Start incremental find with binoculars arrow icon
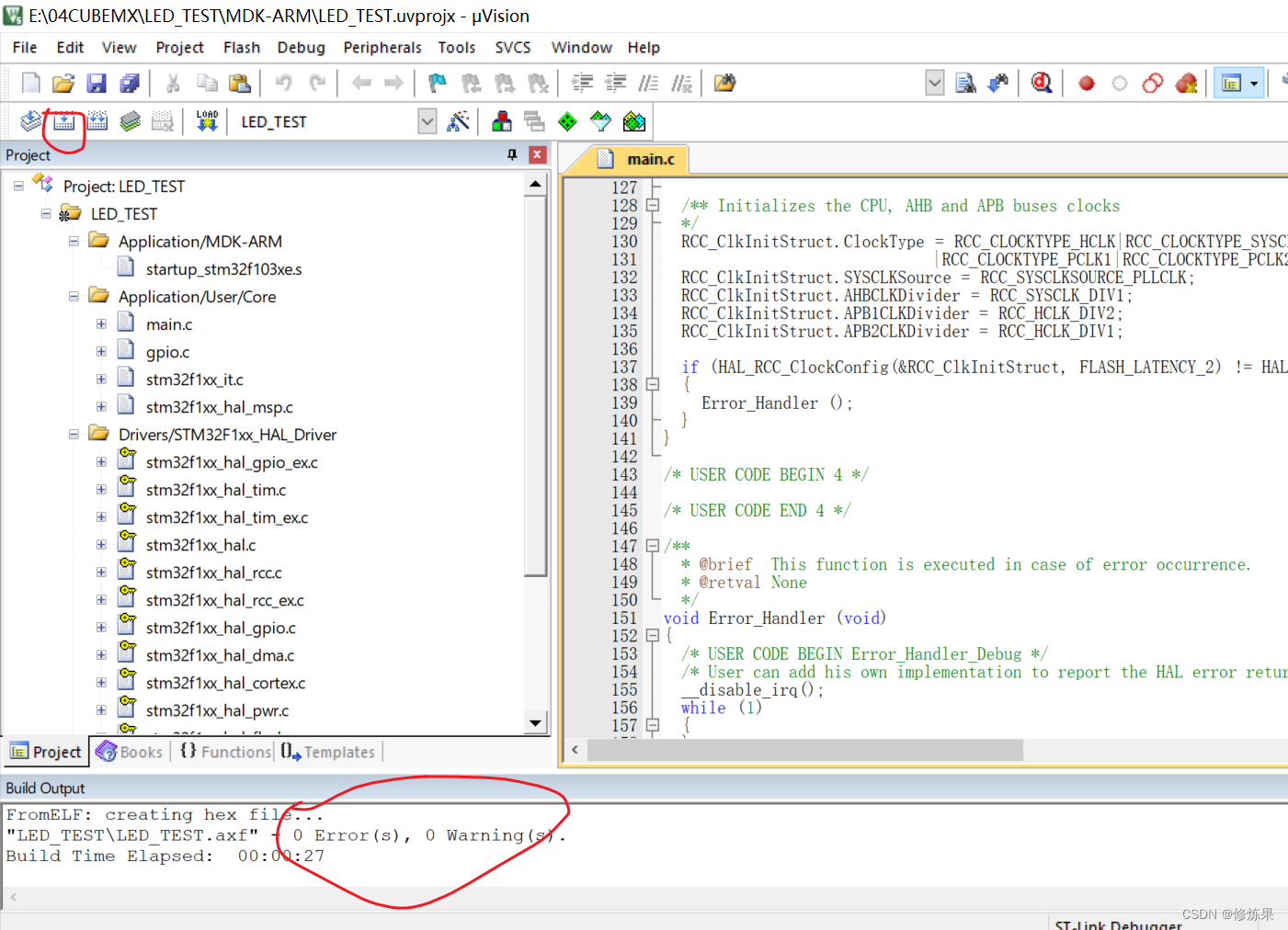The width and height of the screenshot is (1288, 930). (998, 84)
